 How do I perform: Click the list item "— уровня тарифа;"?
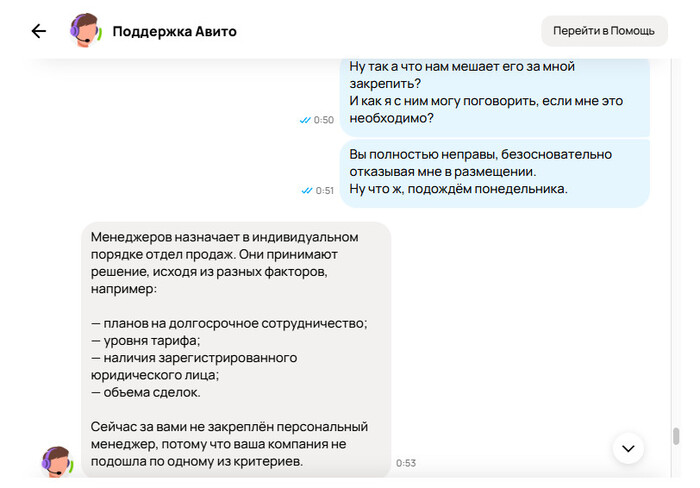145,340
